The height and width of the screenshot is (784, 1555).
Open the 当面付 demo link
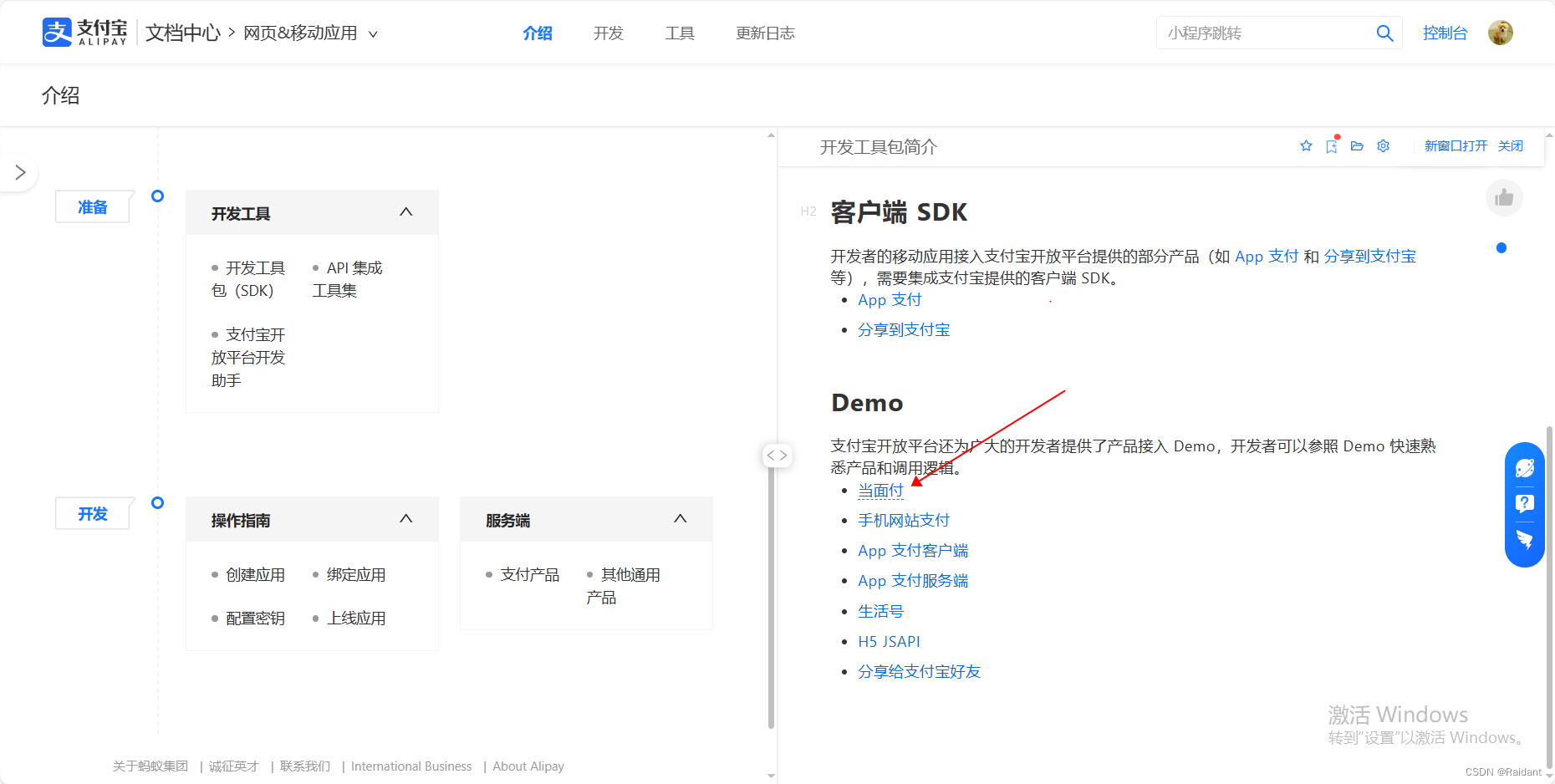(881, 491)
